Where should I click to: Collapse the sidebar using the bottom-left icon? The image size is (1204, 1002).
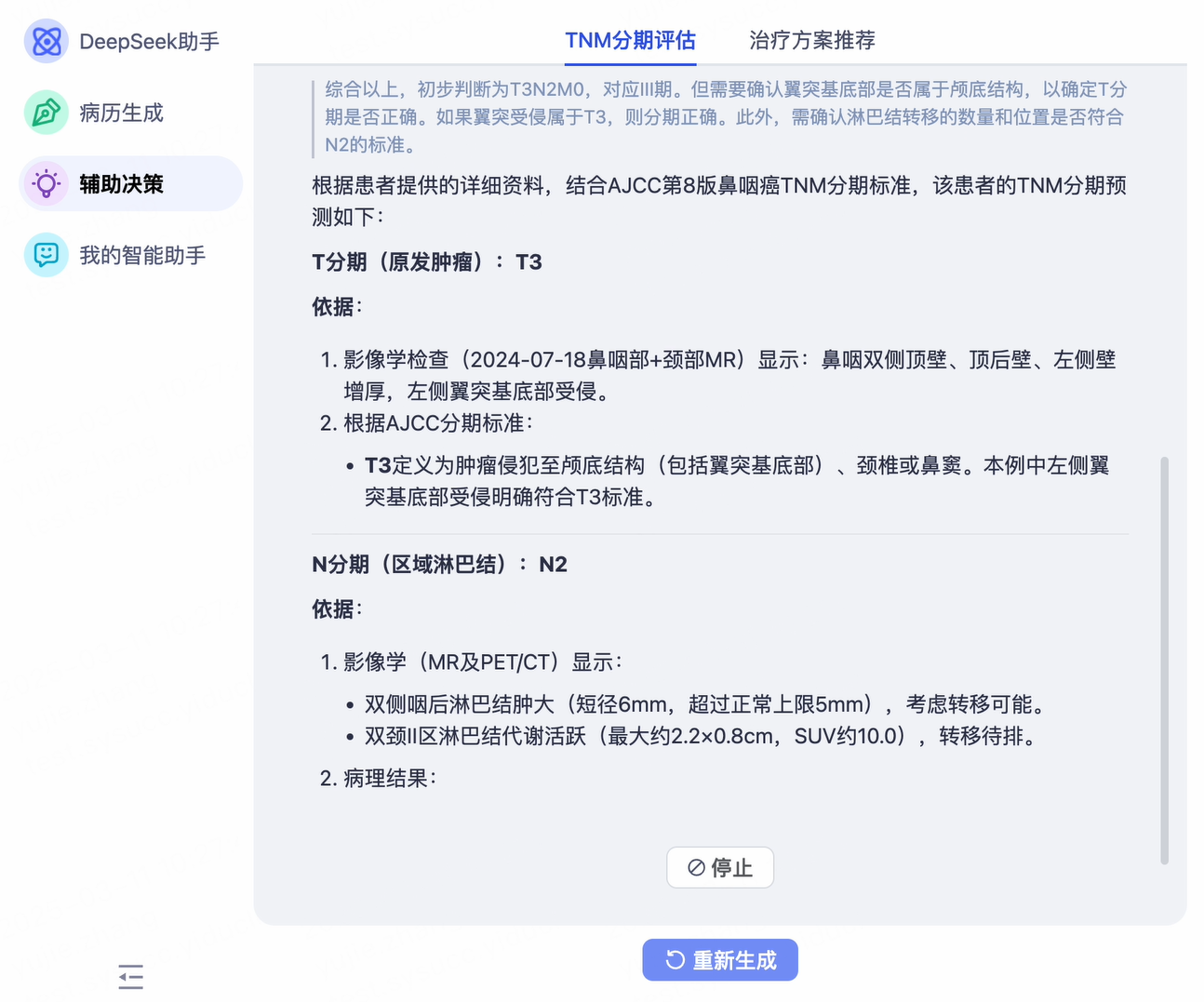point(131,976)
